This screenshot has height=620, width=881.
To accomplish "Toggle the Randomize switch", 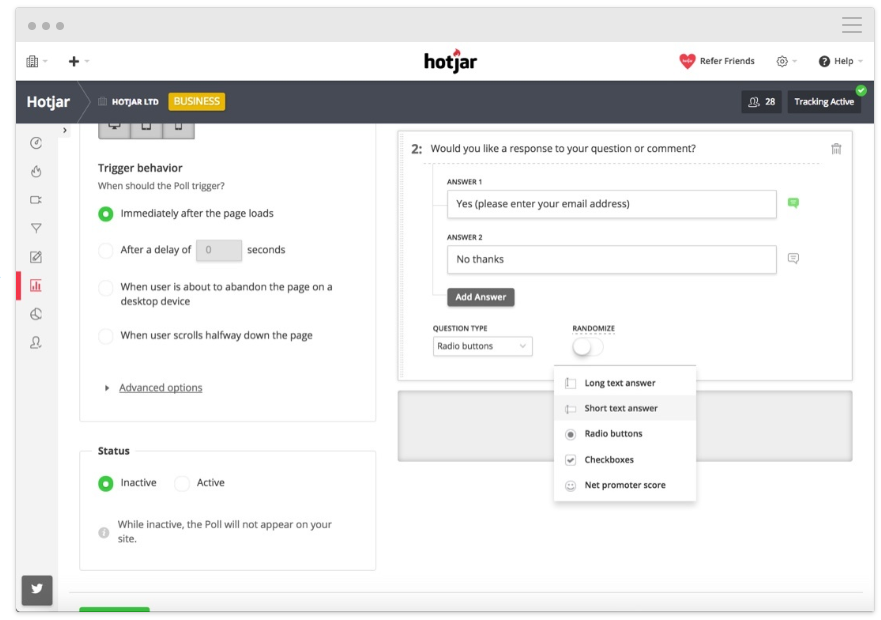I will pos(588,347).
